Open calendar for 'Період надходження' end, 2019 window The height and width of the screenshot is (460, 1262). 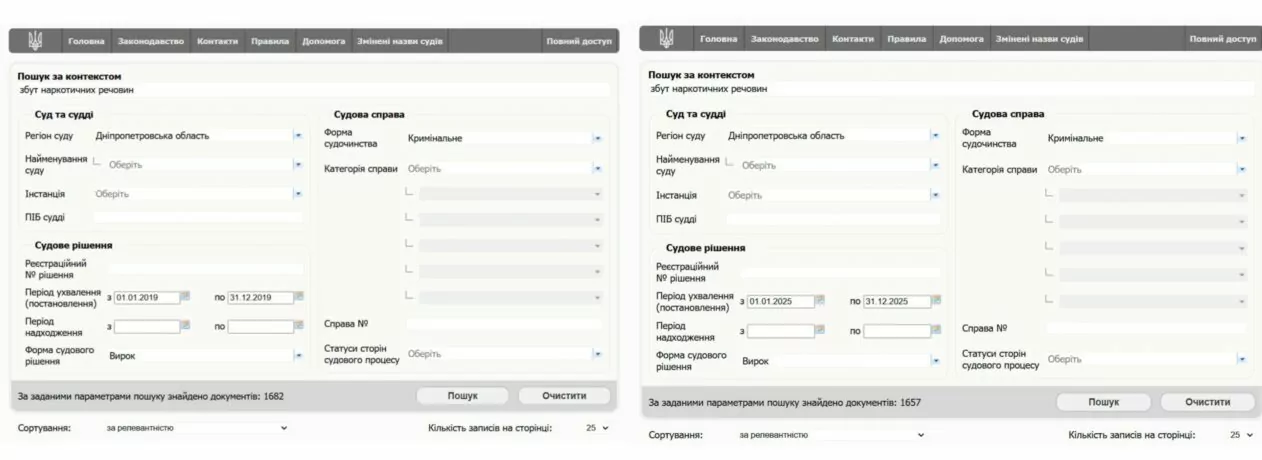coord(299,326)
